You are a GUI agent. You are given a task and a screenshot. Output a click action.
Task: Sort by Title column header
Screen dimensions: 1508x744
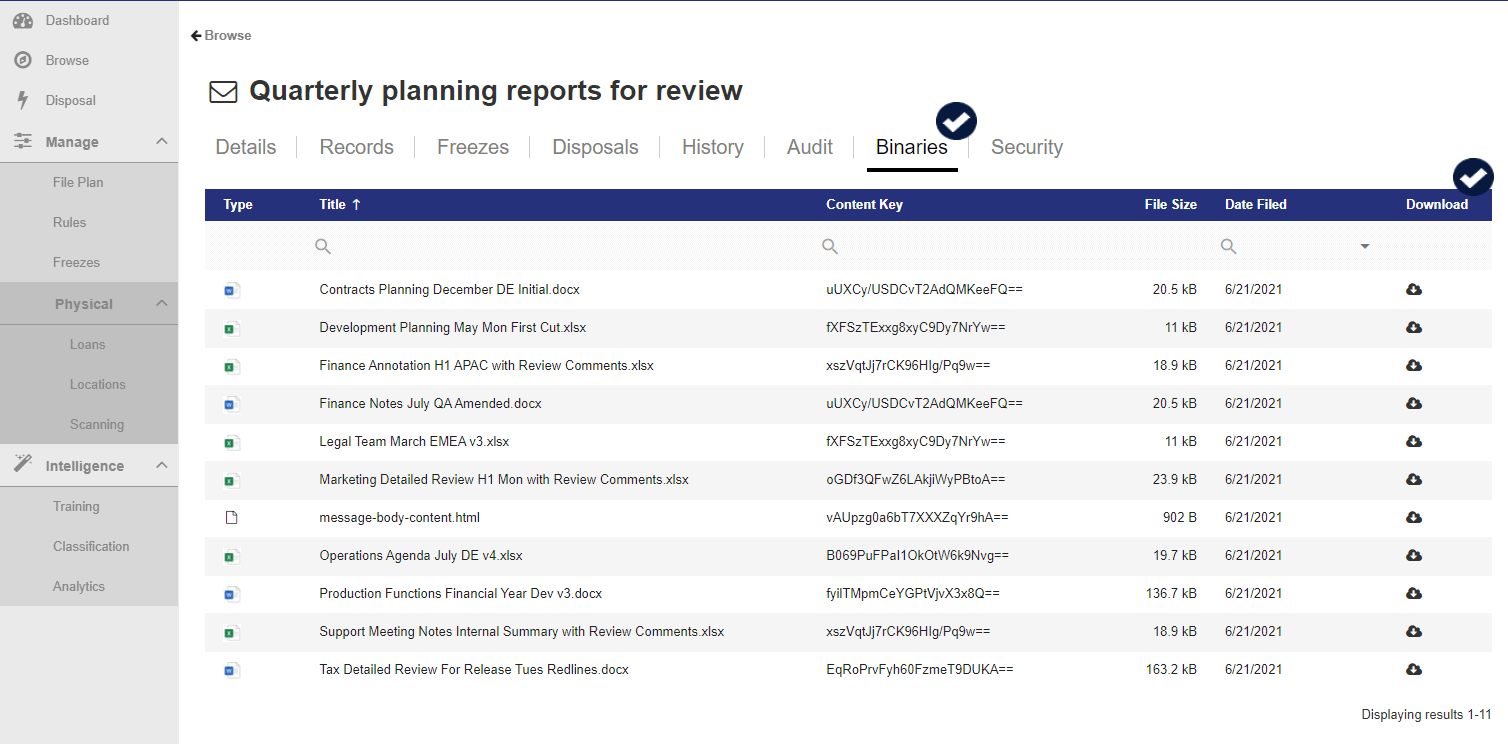pyautogui.click(x=340, y=204)
